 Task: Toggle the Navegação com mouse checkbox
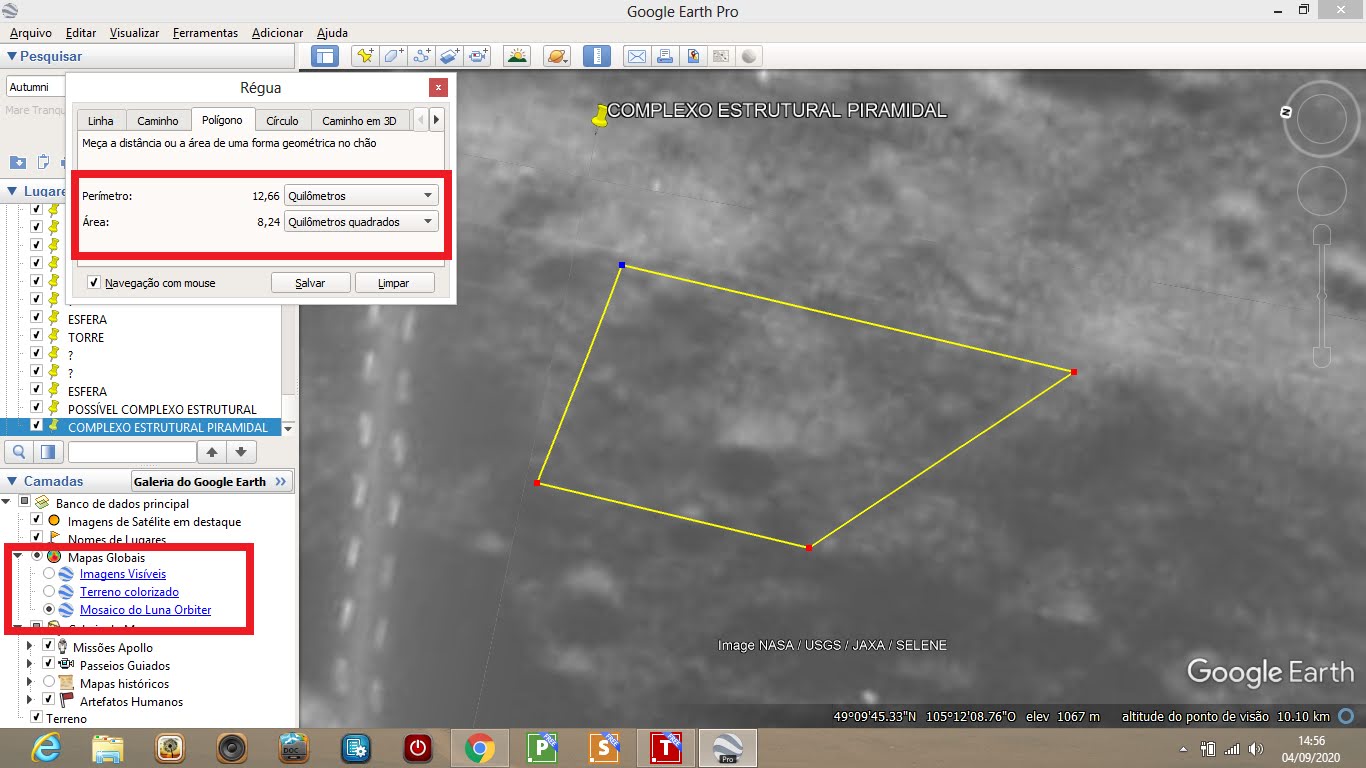click(94, 283)
